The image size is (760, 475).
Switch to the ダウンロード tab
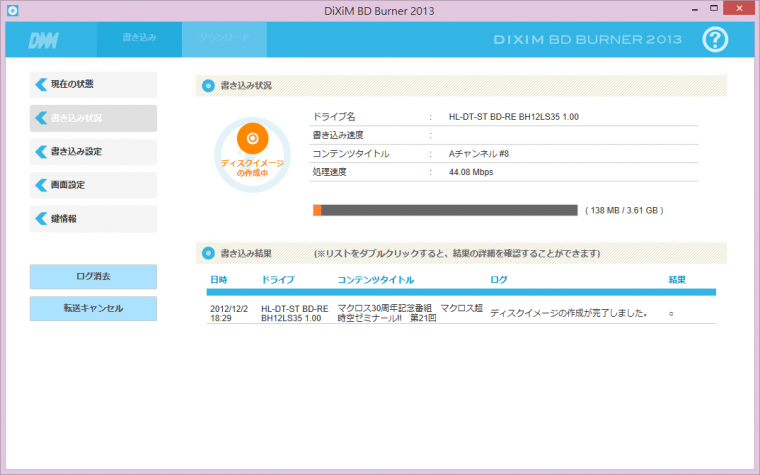(x=224, y=38)
